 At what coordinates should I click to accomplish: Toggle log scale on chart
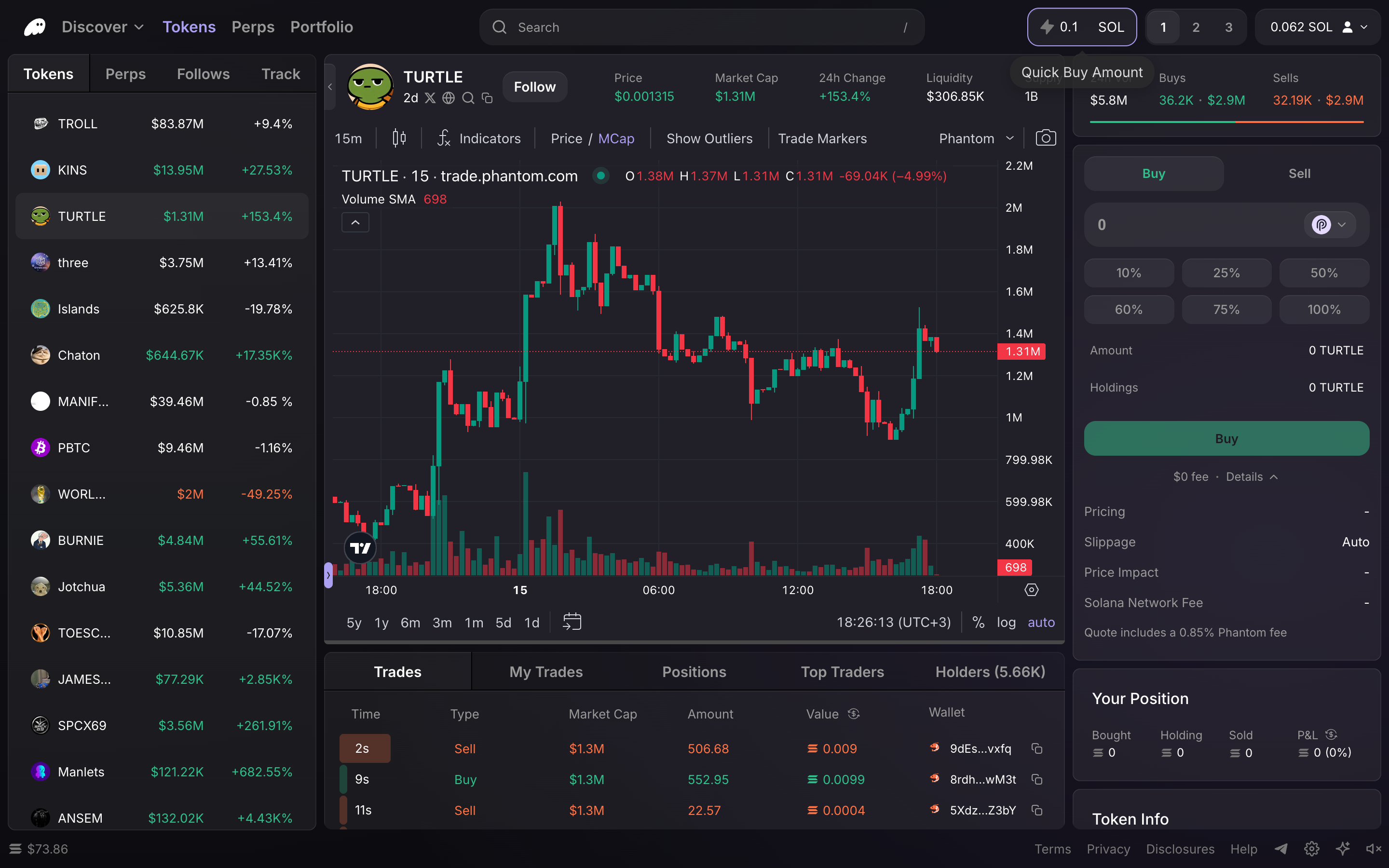click(1006, 622)
